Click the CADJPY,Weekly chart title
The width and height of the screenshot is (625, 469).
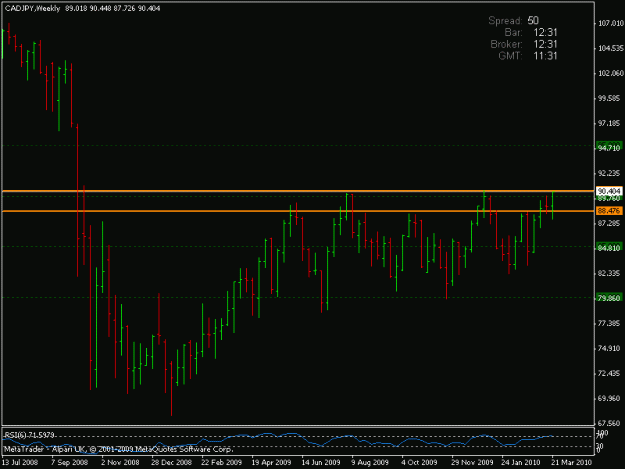click(x=32, y=8)
